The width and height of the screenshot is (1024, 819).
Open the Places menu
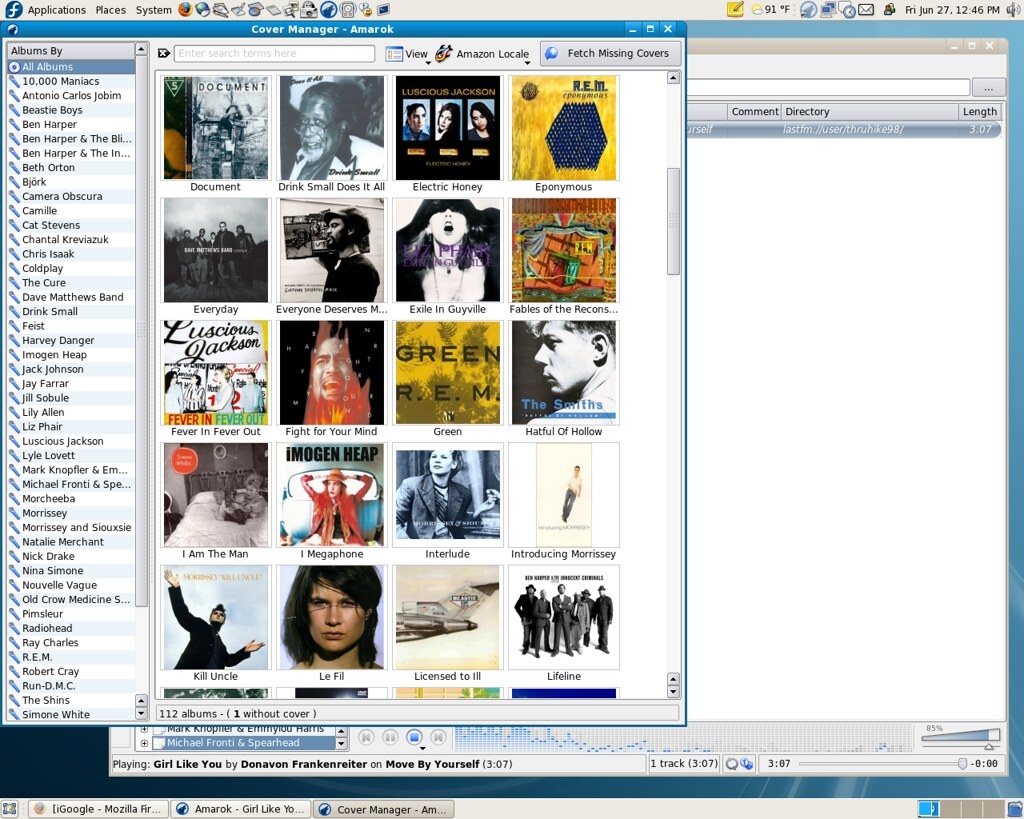tap(110, 10)
